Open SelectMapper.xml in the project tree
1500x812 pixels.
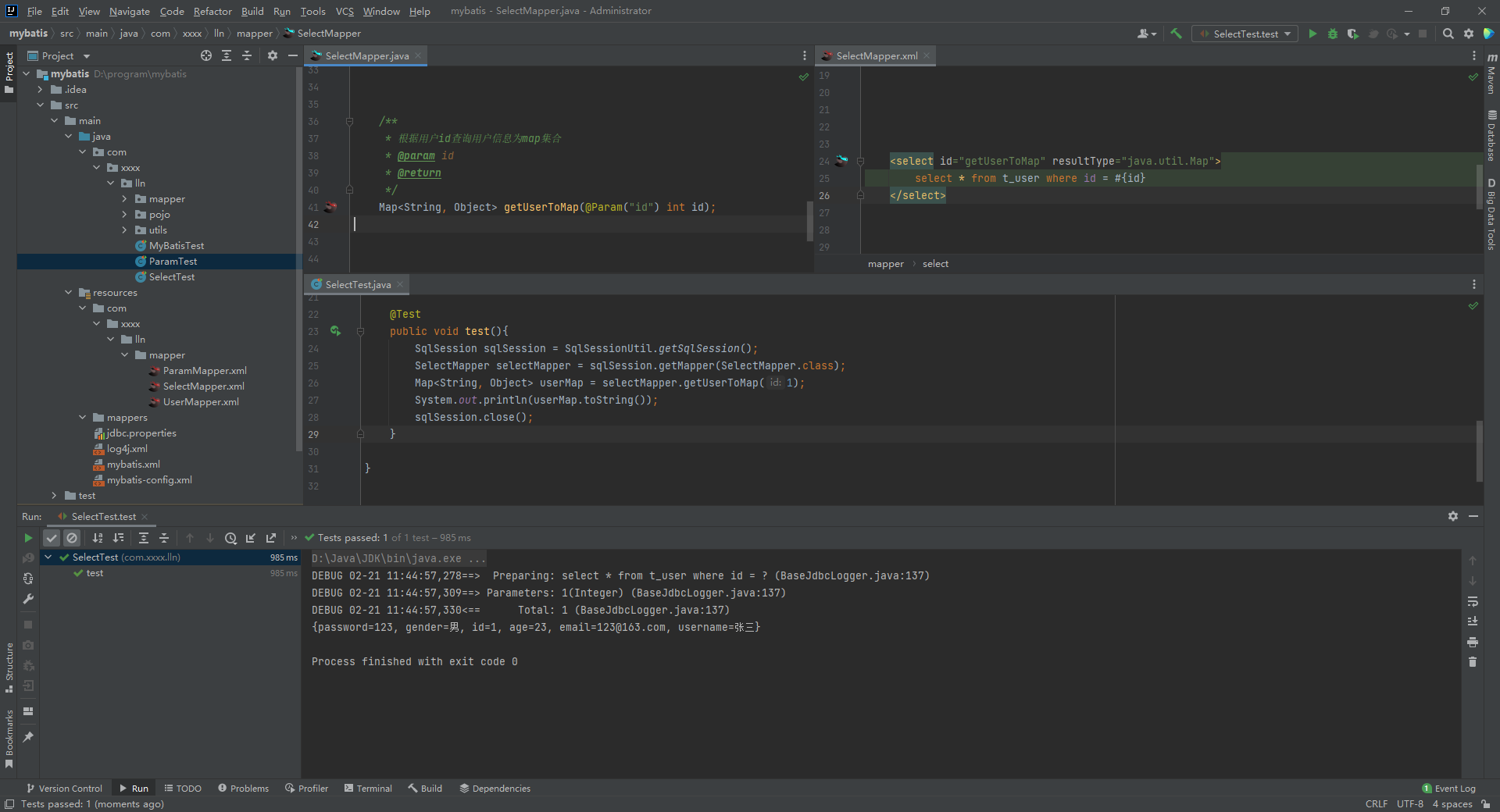(203, 386)
